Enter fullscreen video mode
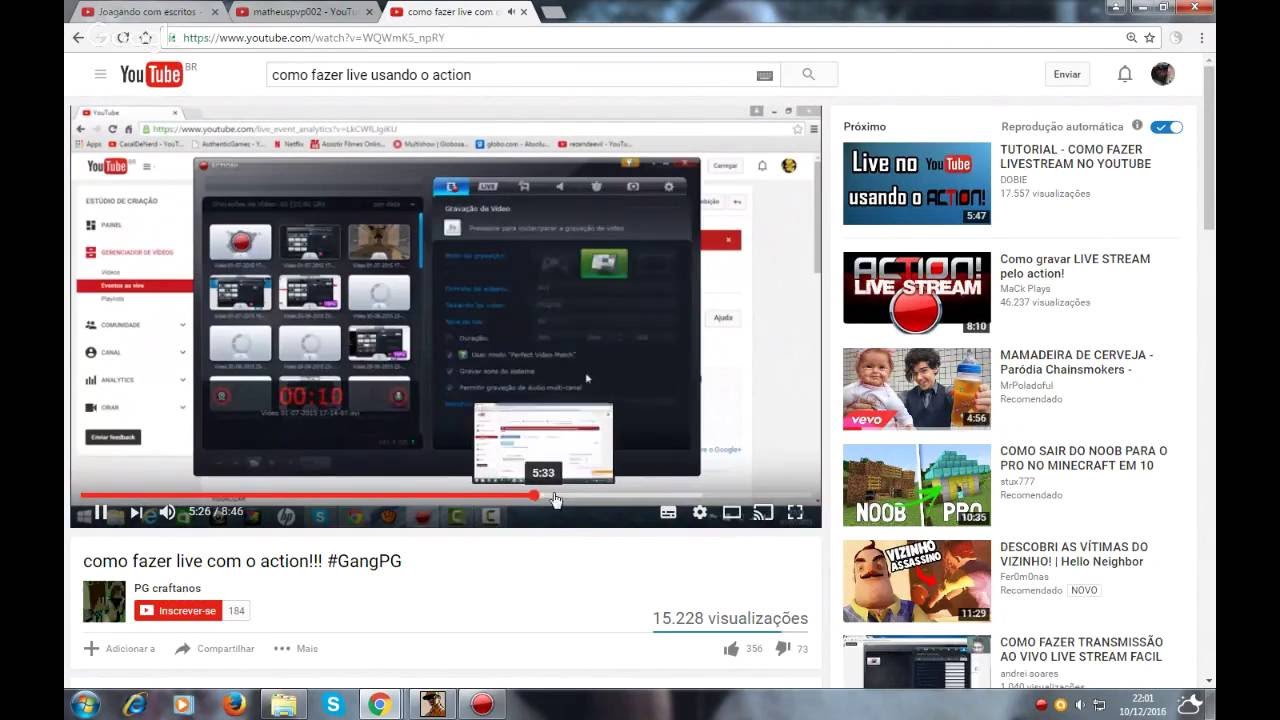 [795, 512]
